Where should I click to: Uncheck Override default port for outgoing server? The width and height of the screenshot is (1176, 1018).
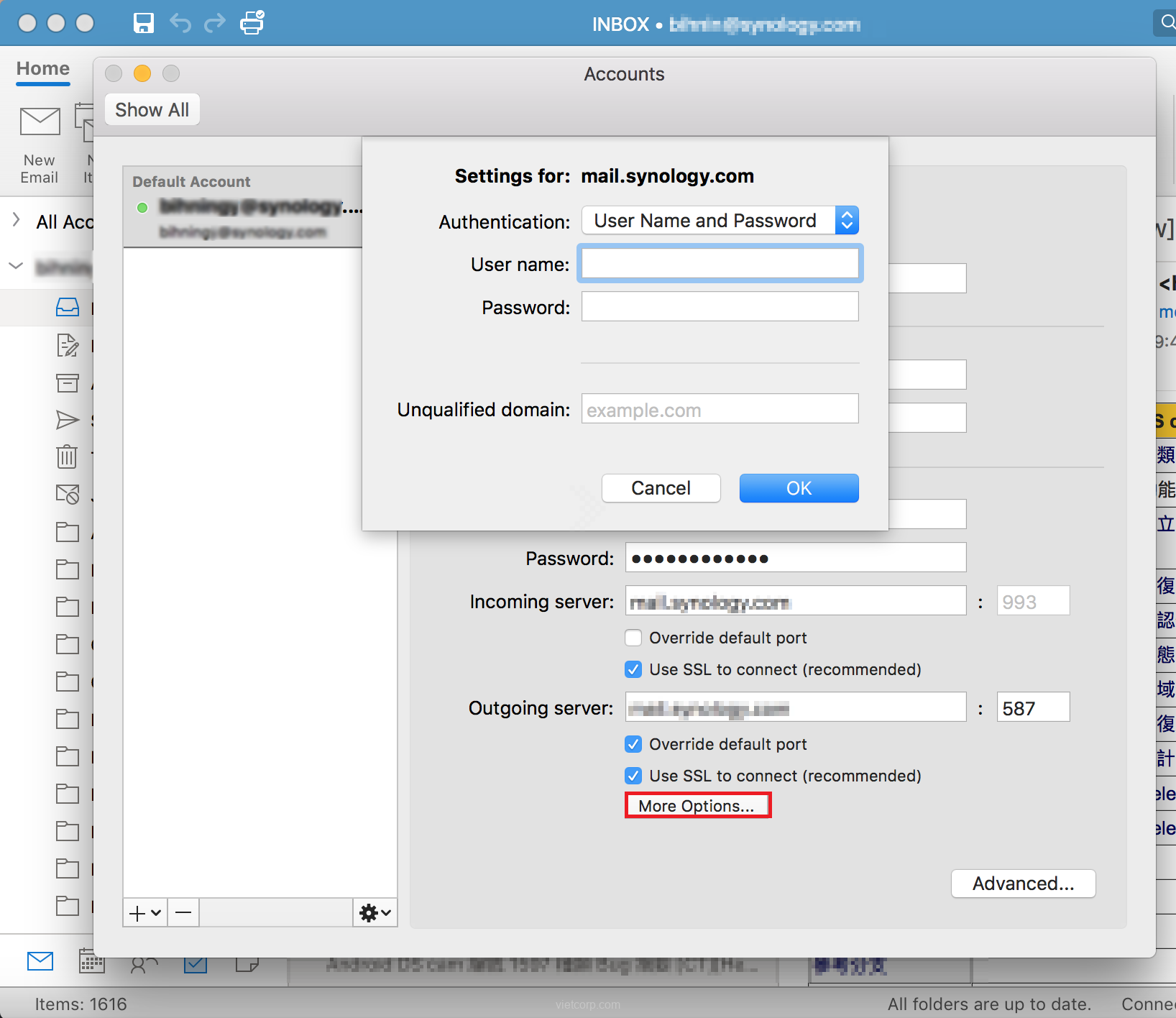pos(633,744)
